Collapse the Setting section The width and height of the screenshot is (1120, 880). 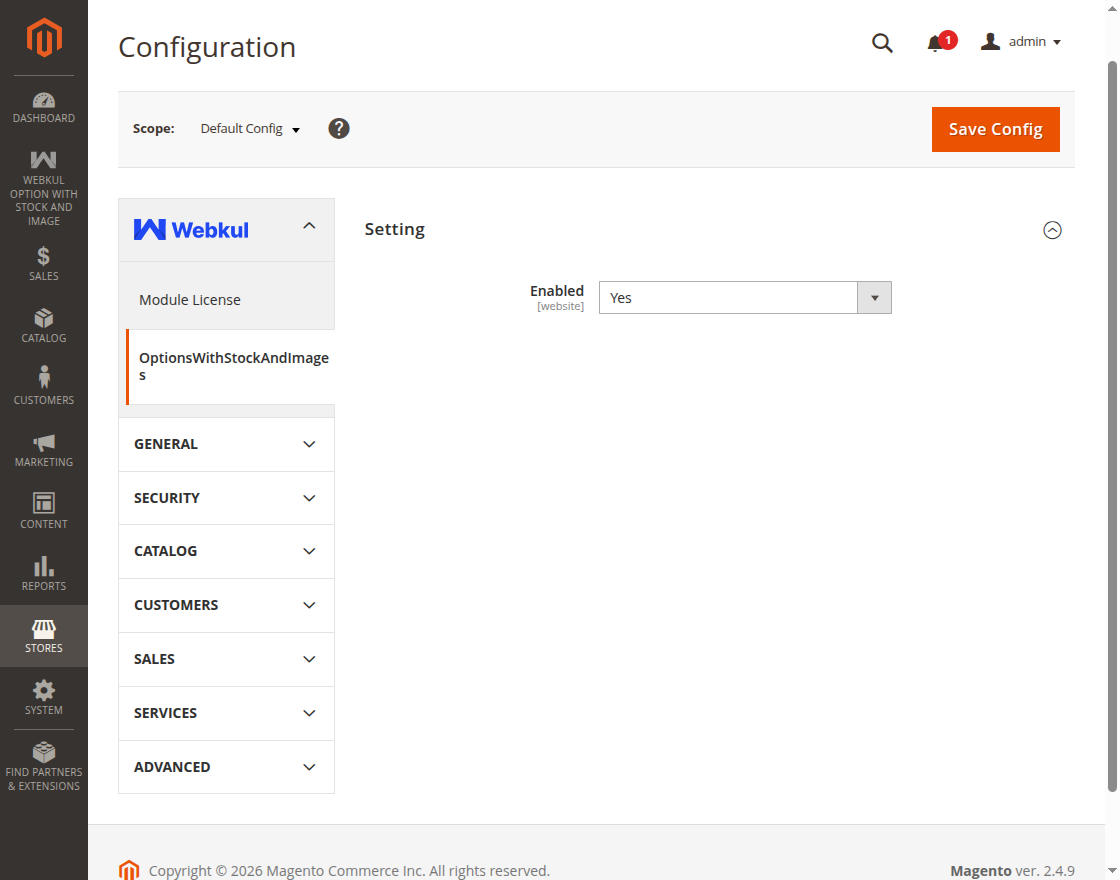pos(1052,230)
